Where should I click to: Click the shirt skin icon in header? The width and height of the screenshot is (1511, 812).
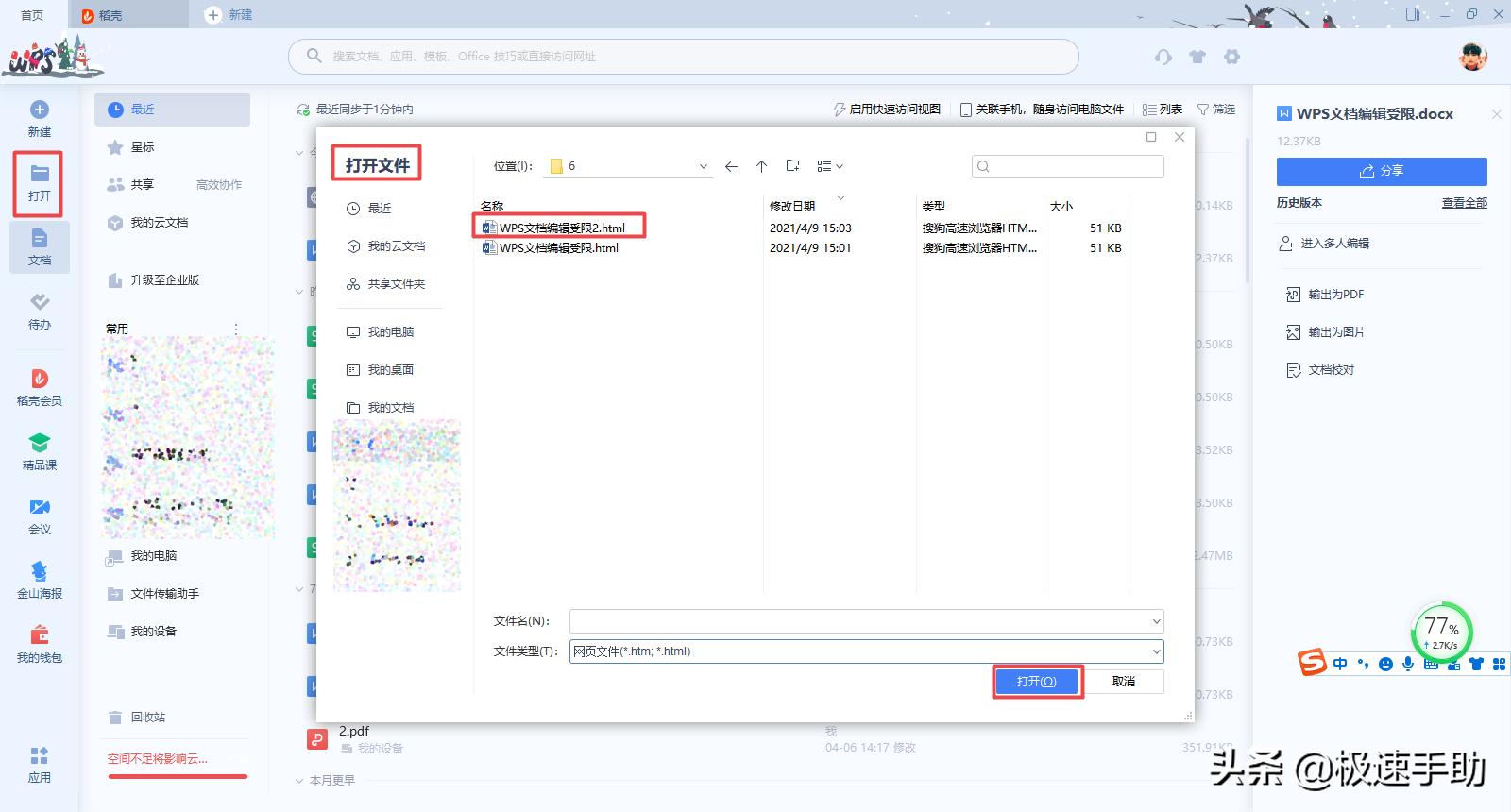(x=1197, y=57)
